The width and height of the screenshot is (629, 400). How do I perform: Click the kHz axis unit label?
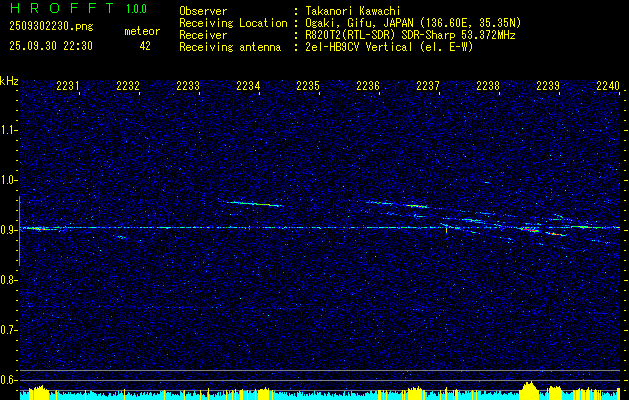(9, 81)
